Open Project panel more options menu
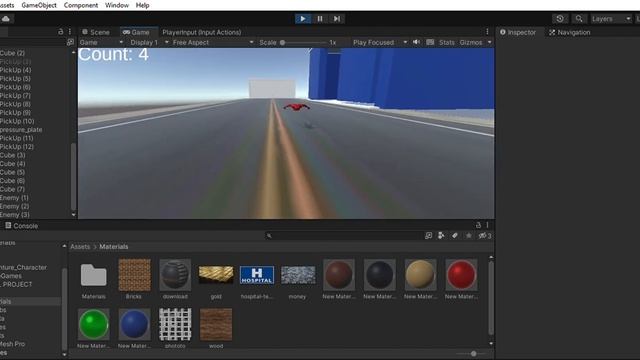 [487, 225]
